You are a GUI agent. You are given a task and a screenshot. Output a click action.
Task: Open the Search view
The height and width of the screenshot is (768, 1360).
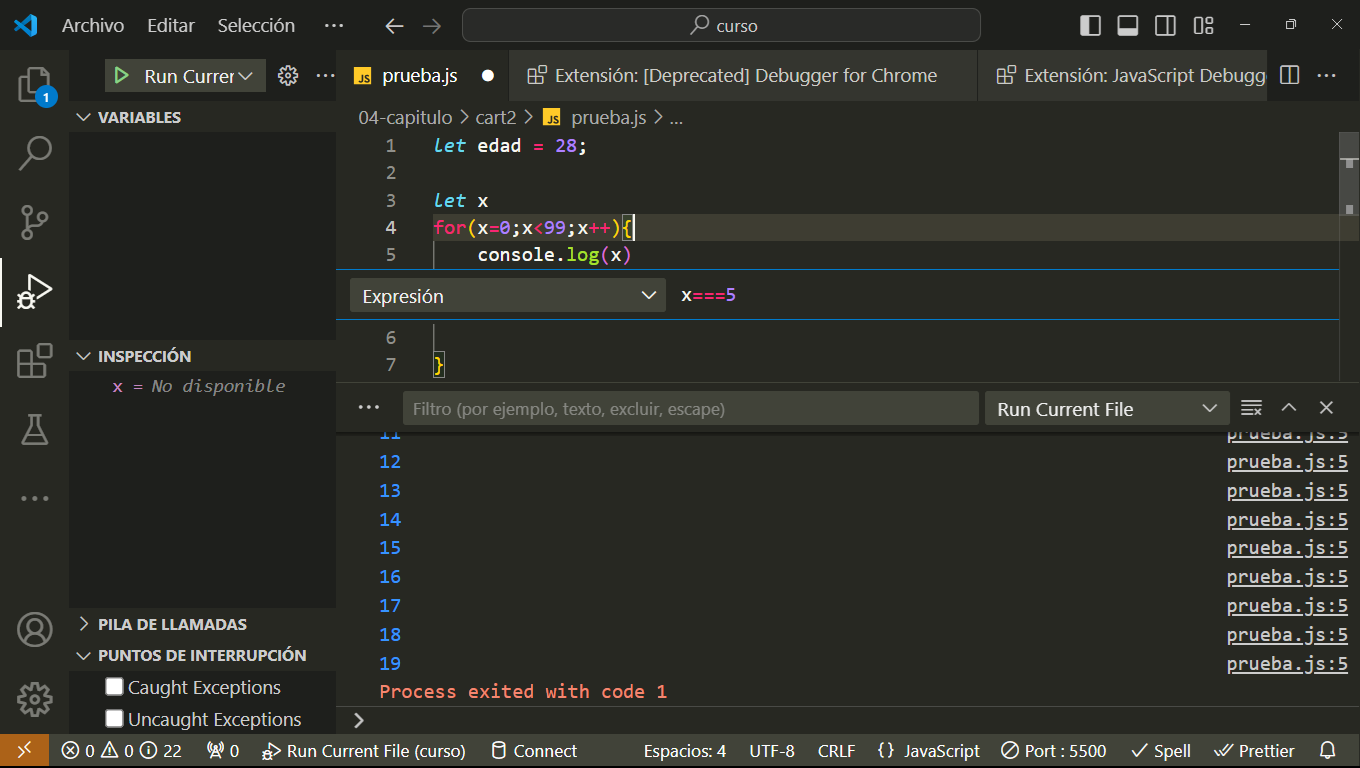(35, 153)
